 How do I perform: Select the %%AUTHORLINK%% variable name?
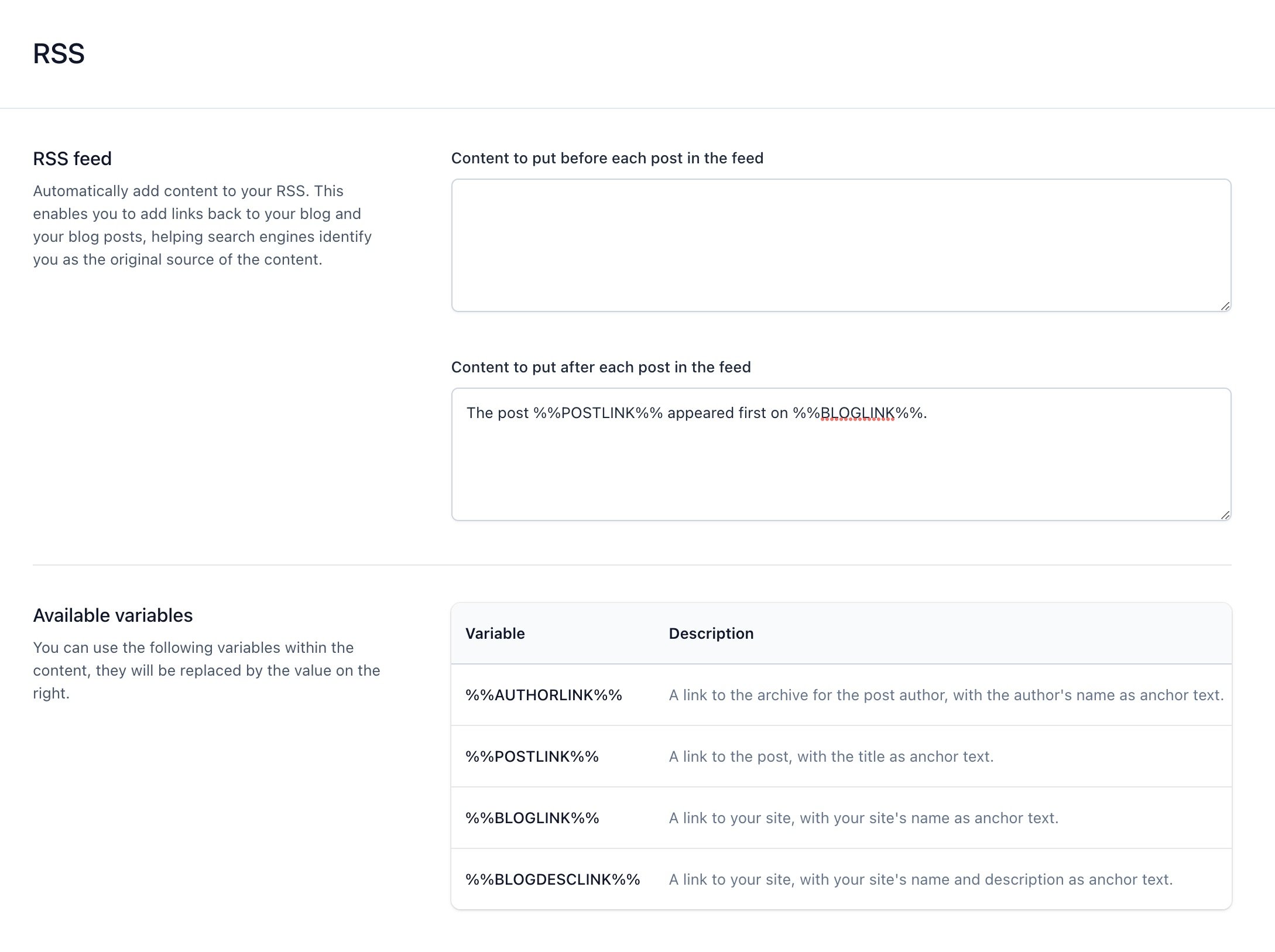[543, 695]
